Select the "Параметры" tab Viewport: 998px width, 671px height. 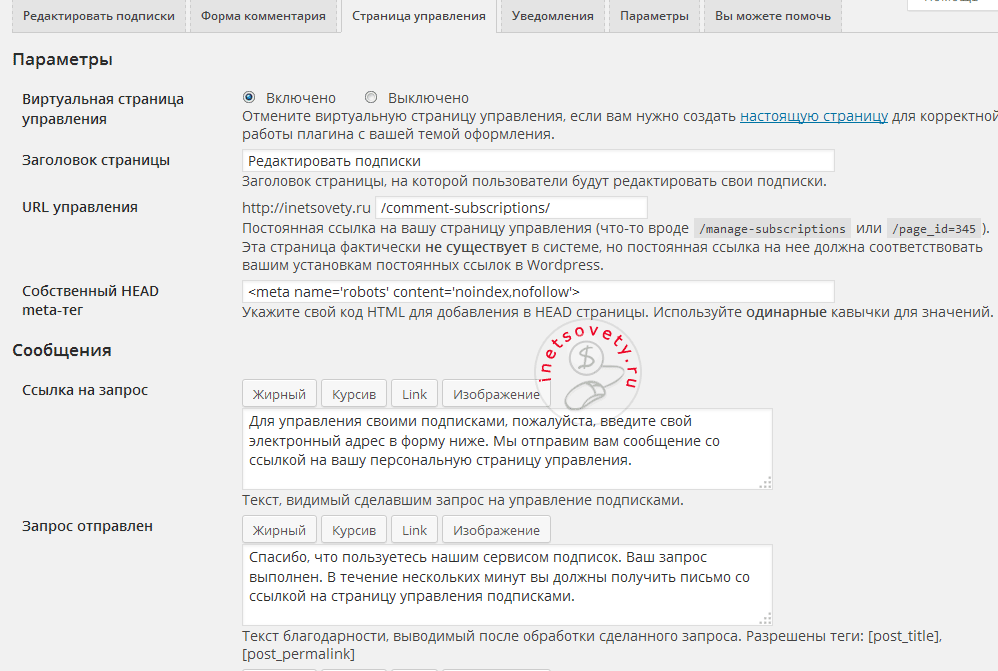coord(653,16)
